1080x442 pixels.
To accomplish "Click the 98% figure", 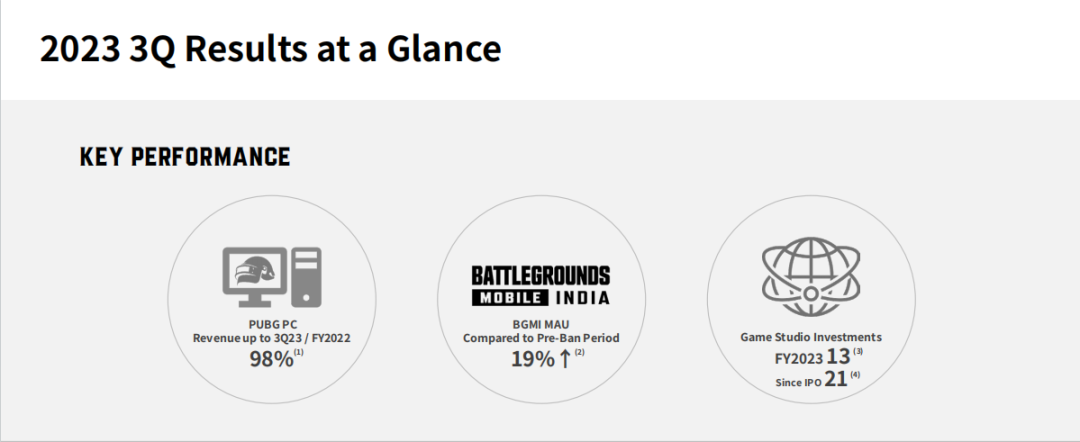I will click(x=270, y=359).
